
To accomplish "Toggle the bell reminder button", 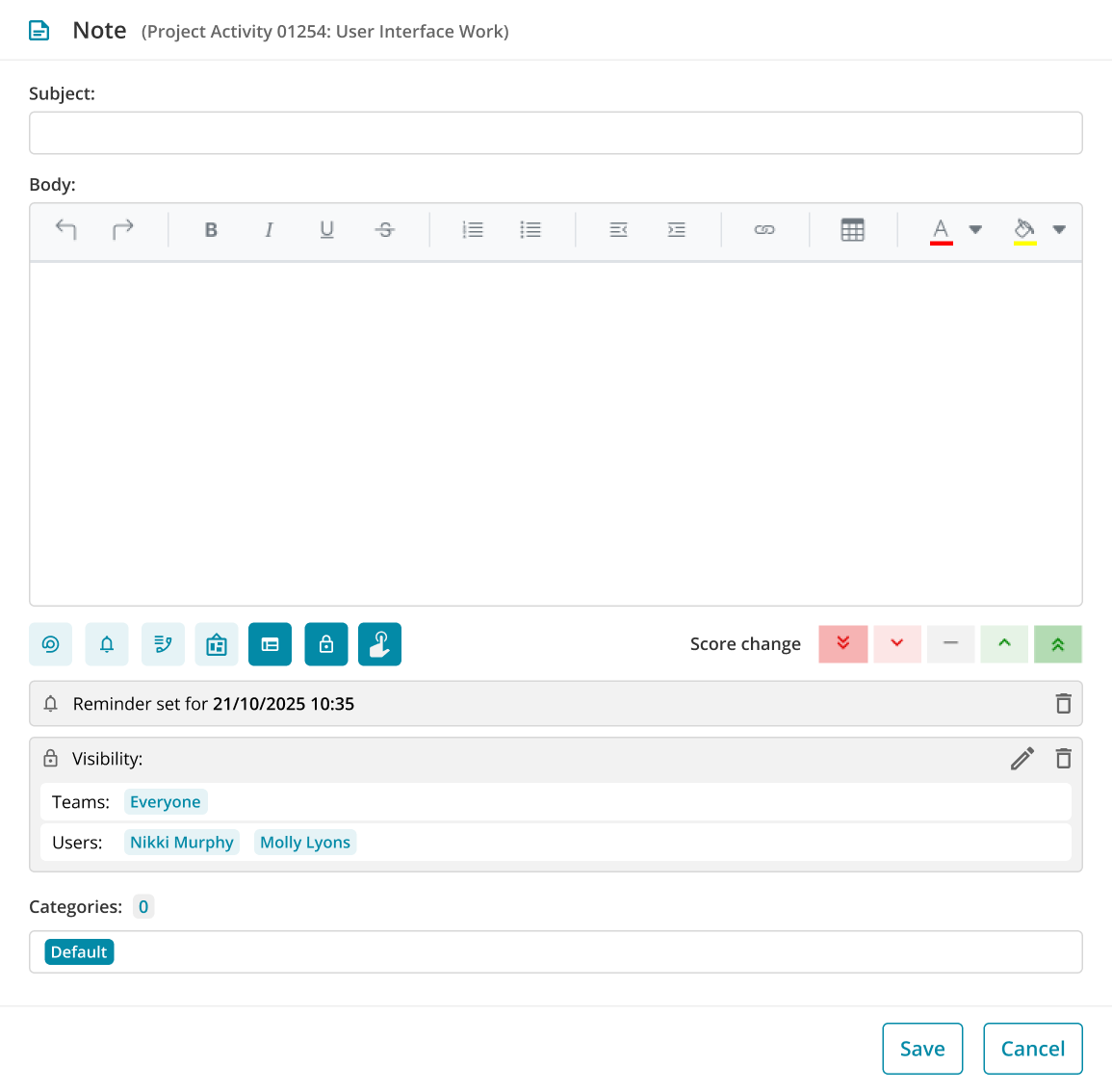I will tap(107, 644).
